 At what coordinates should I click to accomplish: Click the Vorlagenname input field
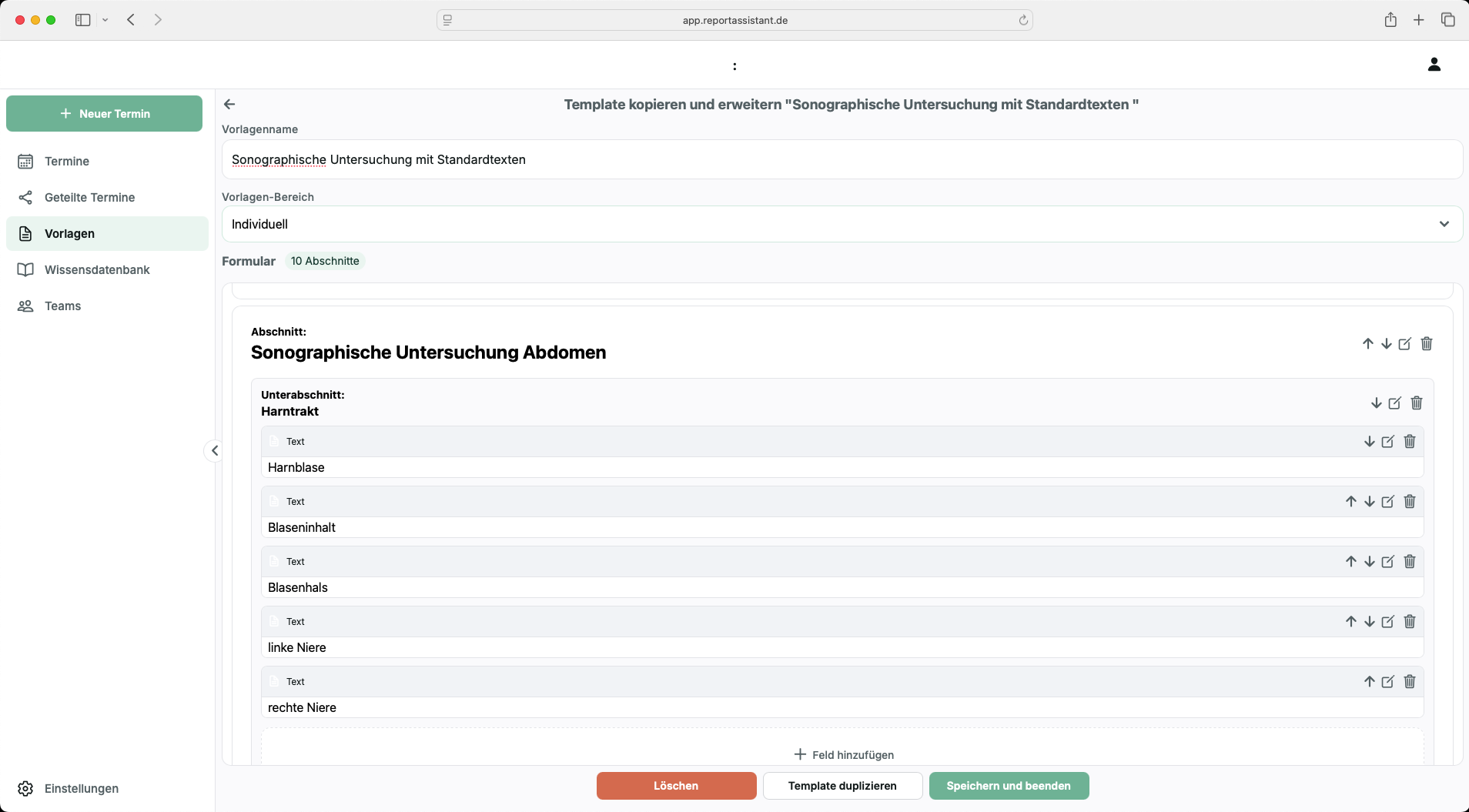tap(842, 159)
